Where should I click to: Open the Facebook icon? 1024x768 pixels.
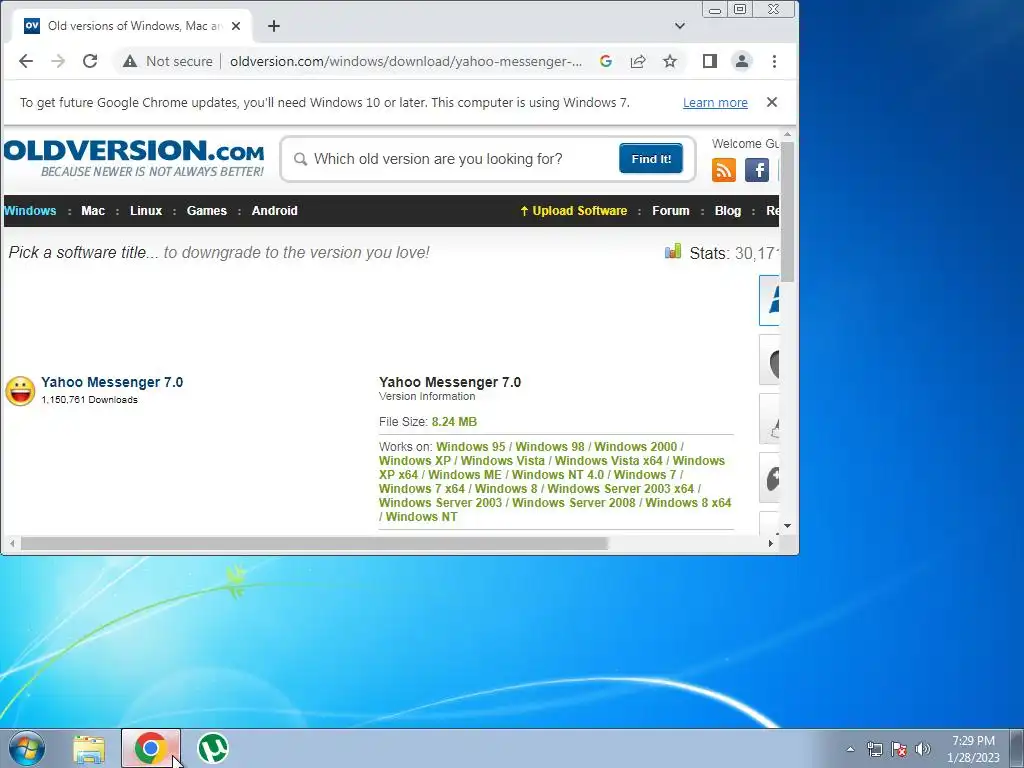757,170
